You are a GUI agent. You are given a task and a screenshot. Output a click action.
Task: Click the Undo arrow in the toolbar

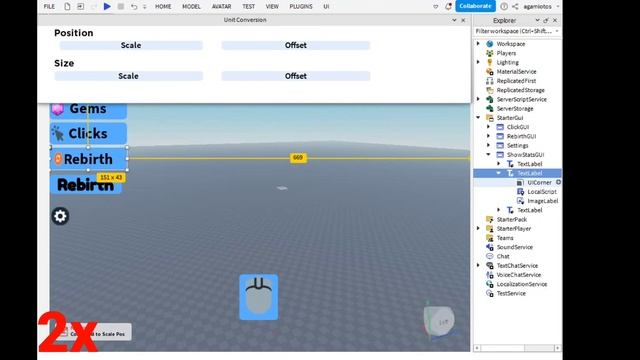pos(134,7)
